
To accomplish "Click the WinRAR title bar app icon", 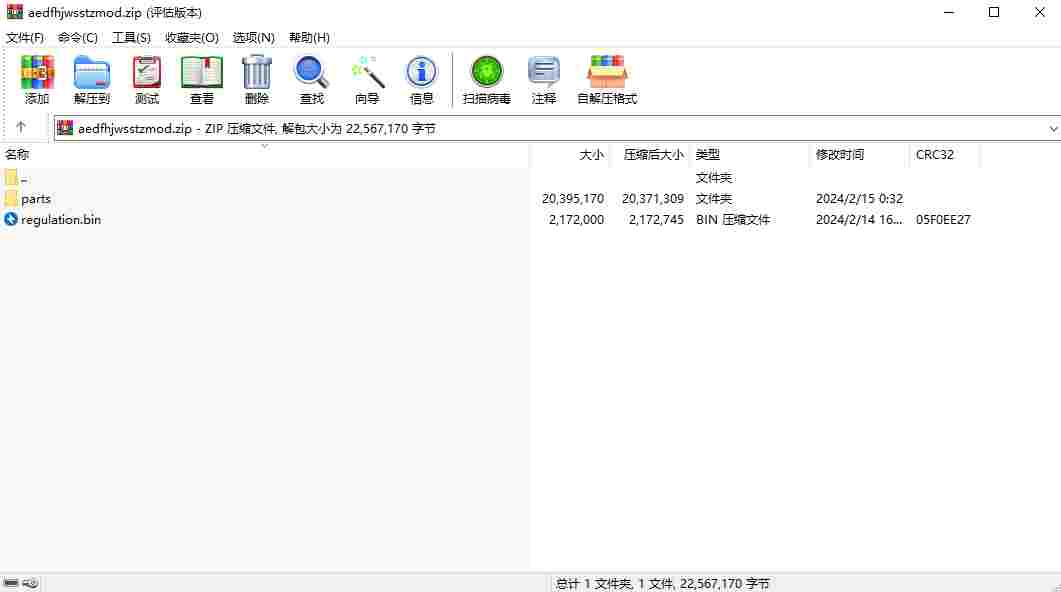I will 14,12.
